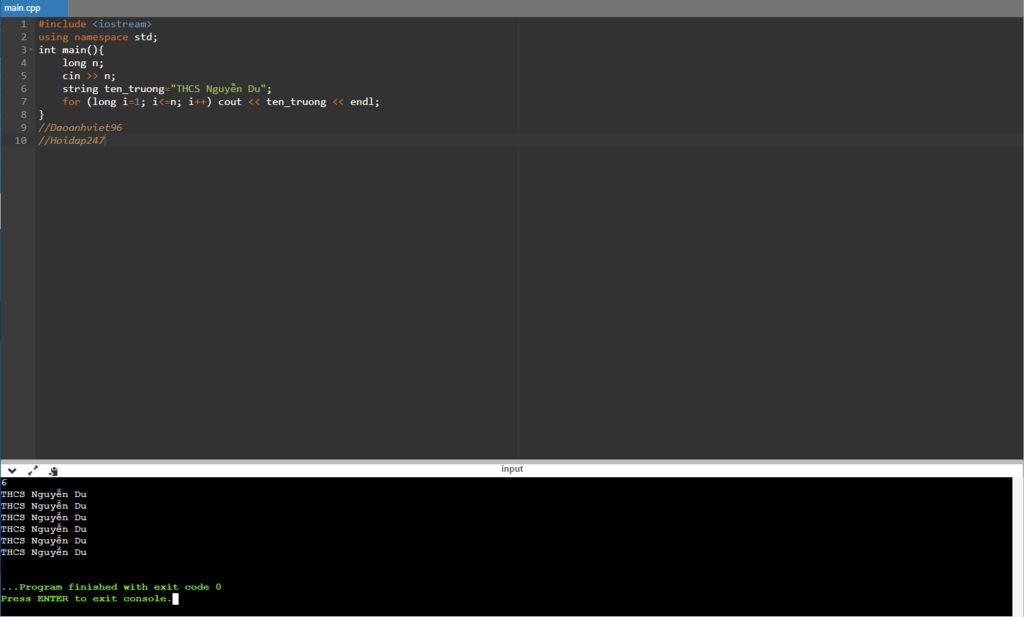
Task: Click line number 1 in the gutter
Action: (24, 24)
